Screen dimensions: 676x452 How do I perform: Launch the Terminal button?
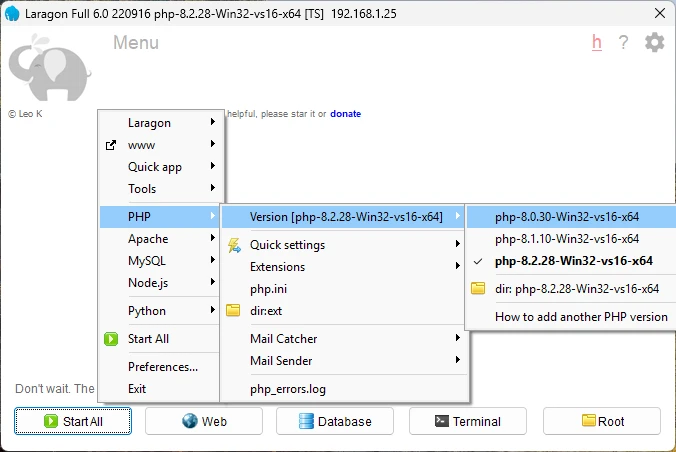coord(468,421)
